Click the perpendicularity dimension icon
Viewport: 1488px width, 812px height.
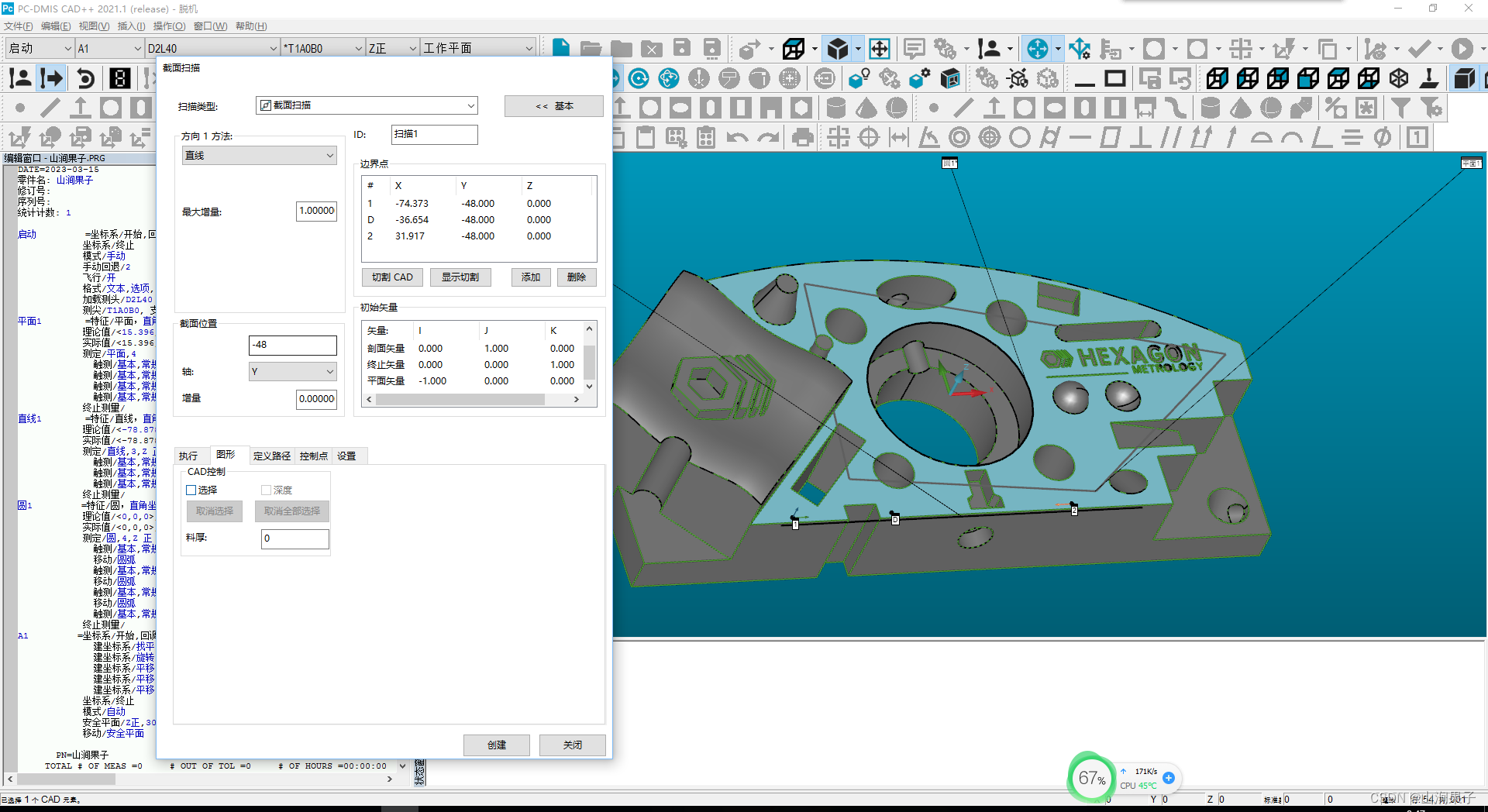coord(1140,138)
